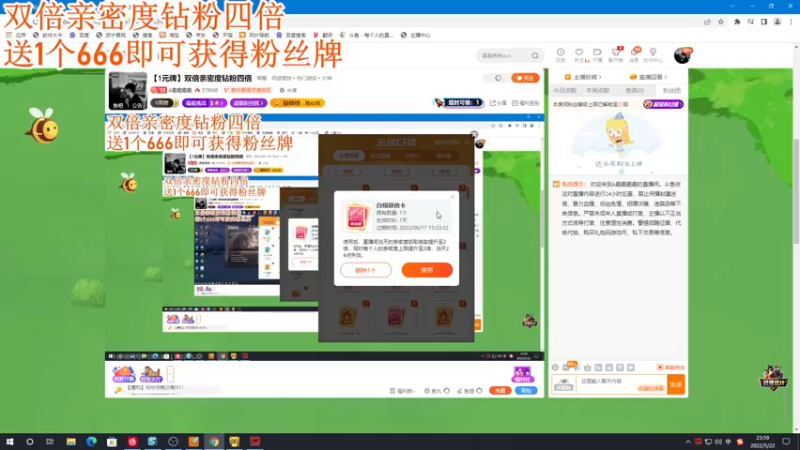Open the browser extensions puzzle icon
800x450 pixels.
[x=737, y=22]
